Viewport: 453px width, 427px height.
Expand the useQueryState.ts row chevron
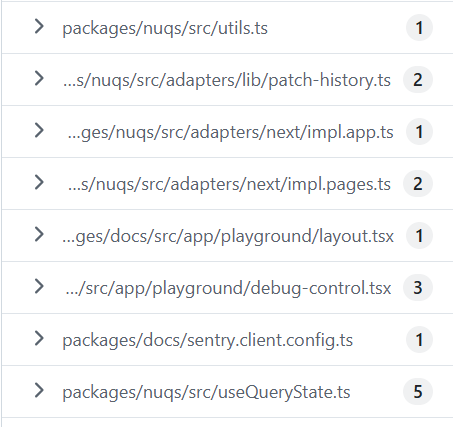pos(39,391)
